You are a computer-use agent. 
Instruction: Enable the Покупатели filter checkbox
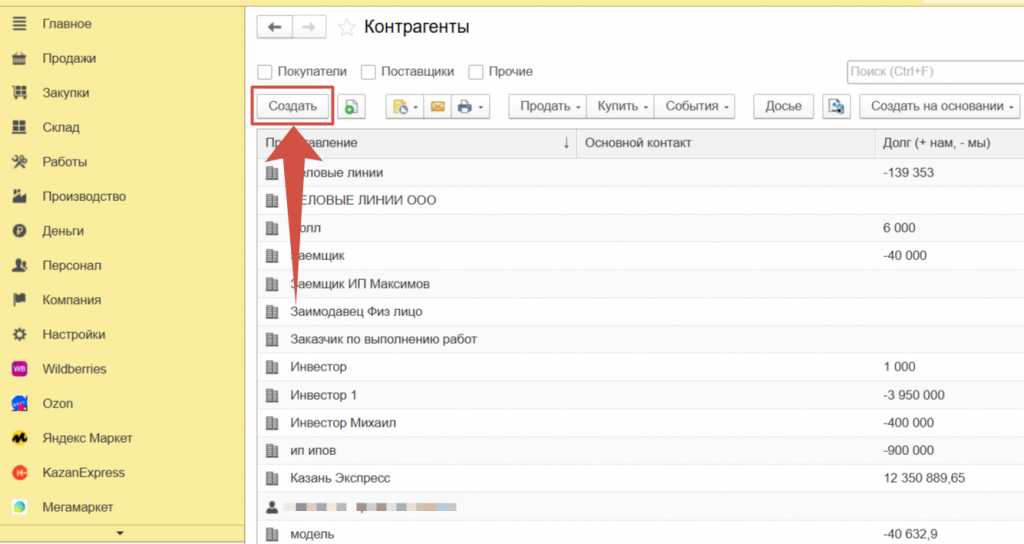[x=265, y=72]
